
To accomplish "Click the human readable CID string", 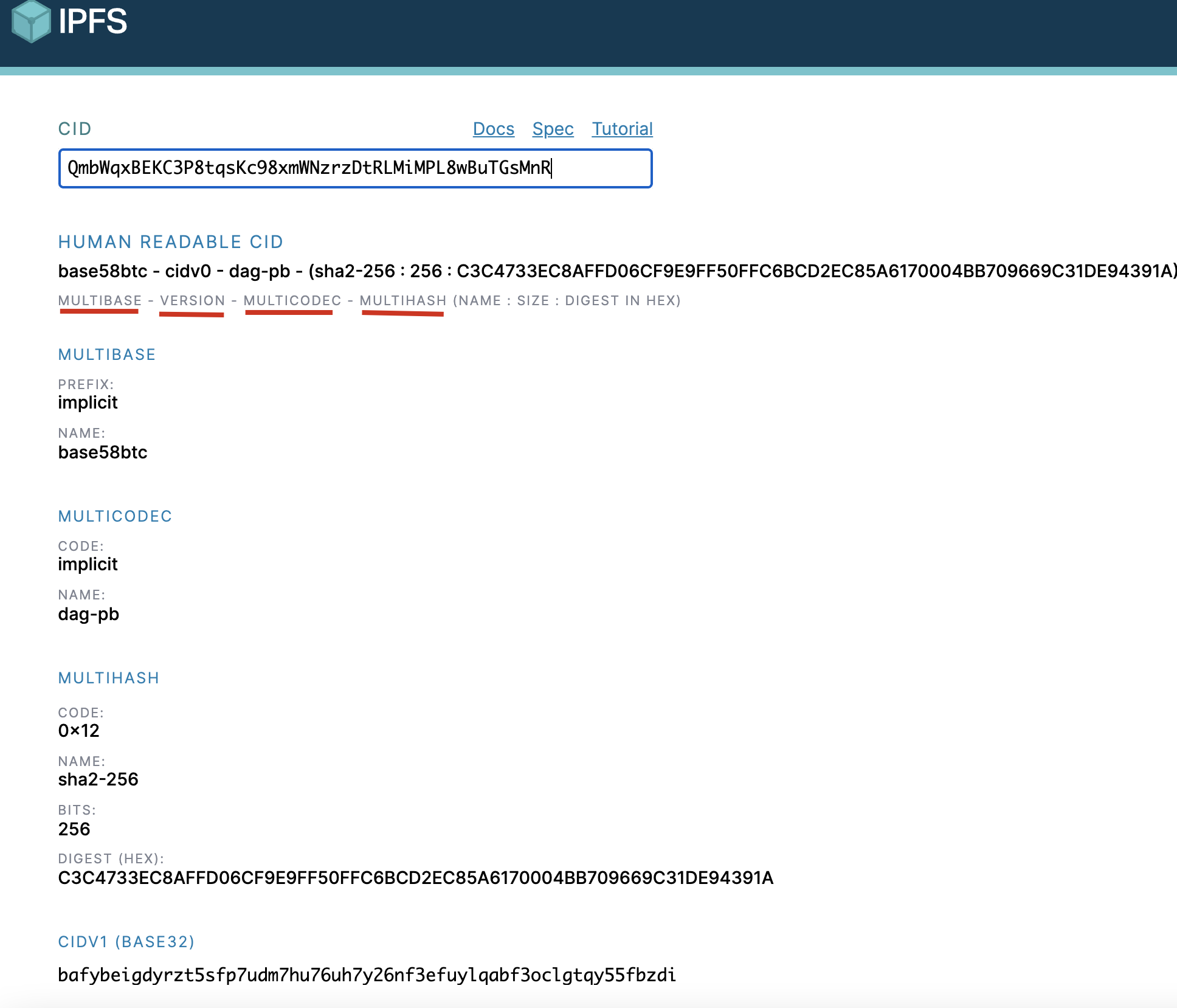I will (608, 271).
